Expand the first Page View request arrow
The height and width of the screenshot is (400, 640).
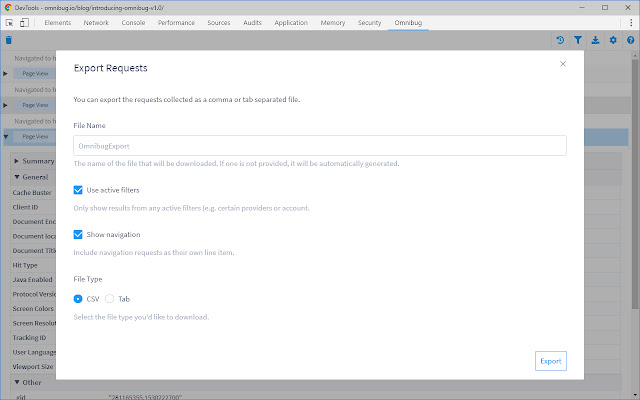[x=5, y=74]
